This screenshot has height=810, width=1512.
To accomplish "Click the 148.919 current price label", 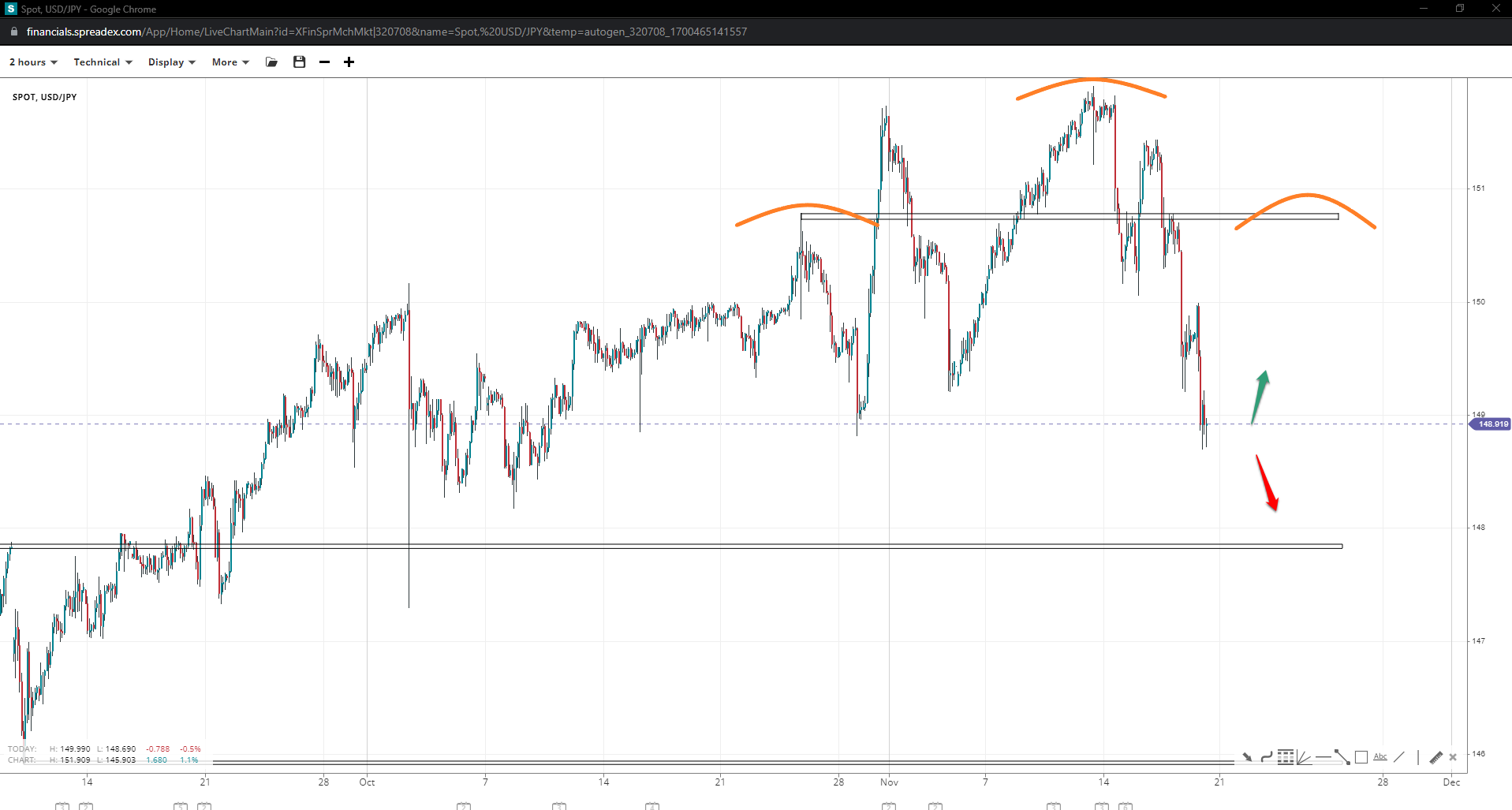I will point(1490,424).
